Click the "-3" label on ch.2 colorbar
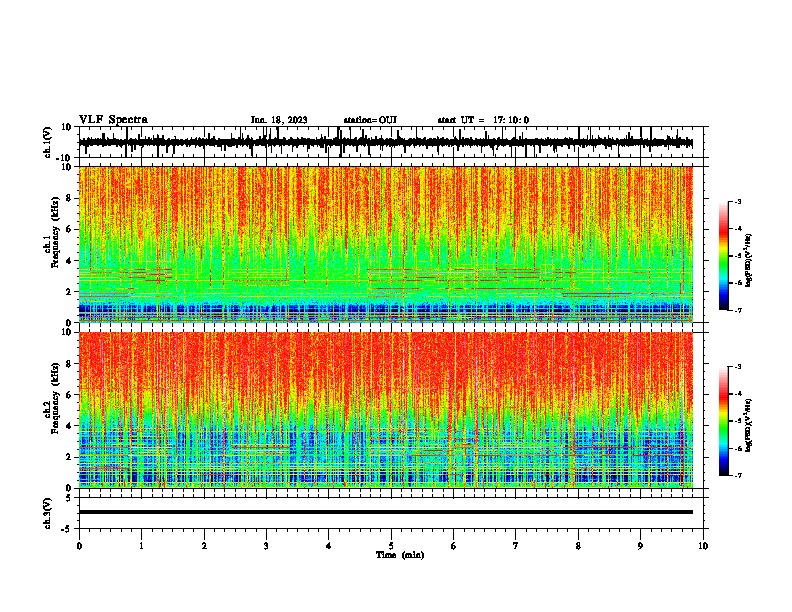The image size is (792, 612). coord(737,367)
